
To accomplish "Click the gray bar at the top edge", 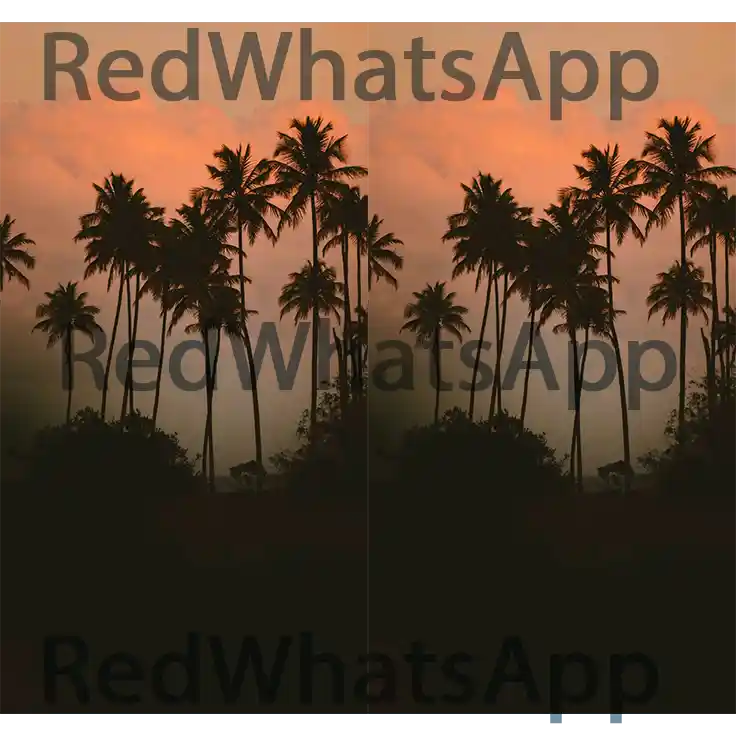I will (368, 19).
